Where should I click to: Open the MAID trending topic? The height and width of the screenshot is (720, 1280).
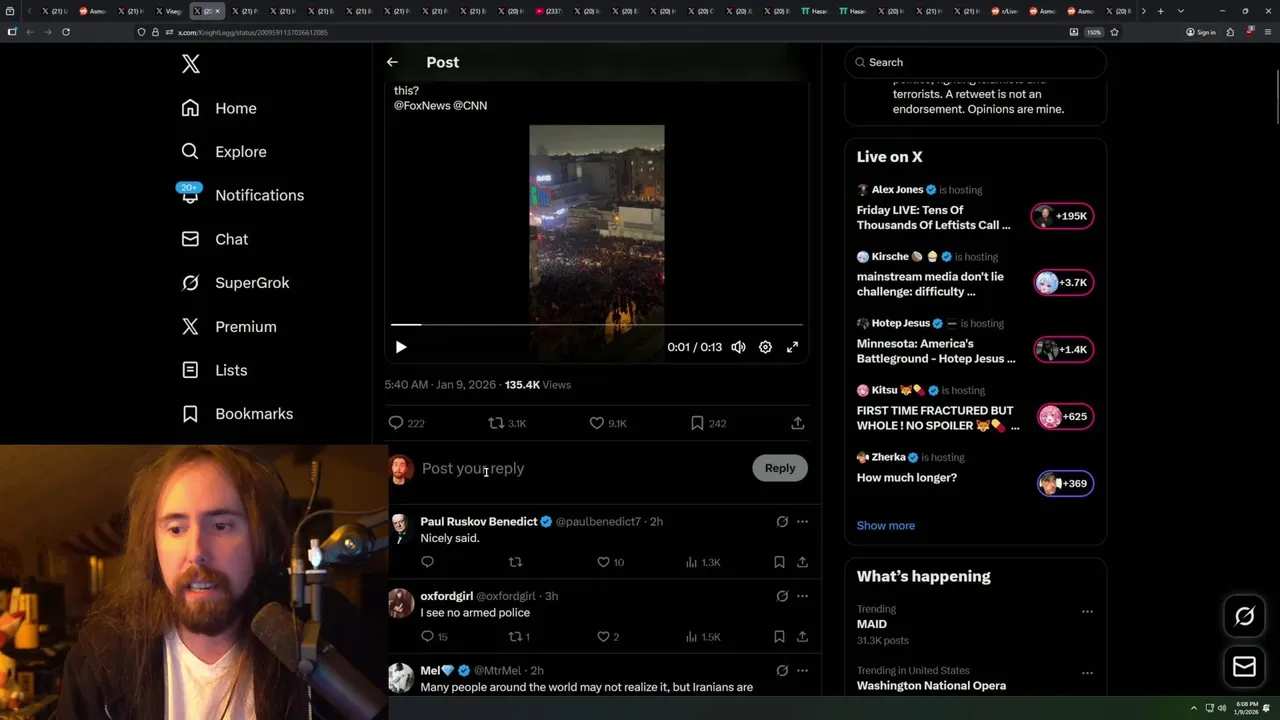871,624
